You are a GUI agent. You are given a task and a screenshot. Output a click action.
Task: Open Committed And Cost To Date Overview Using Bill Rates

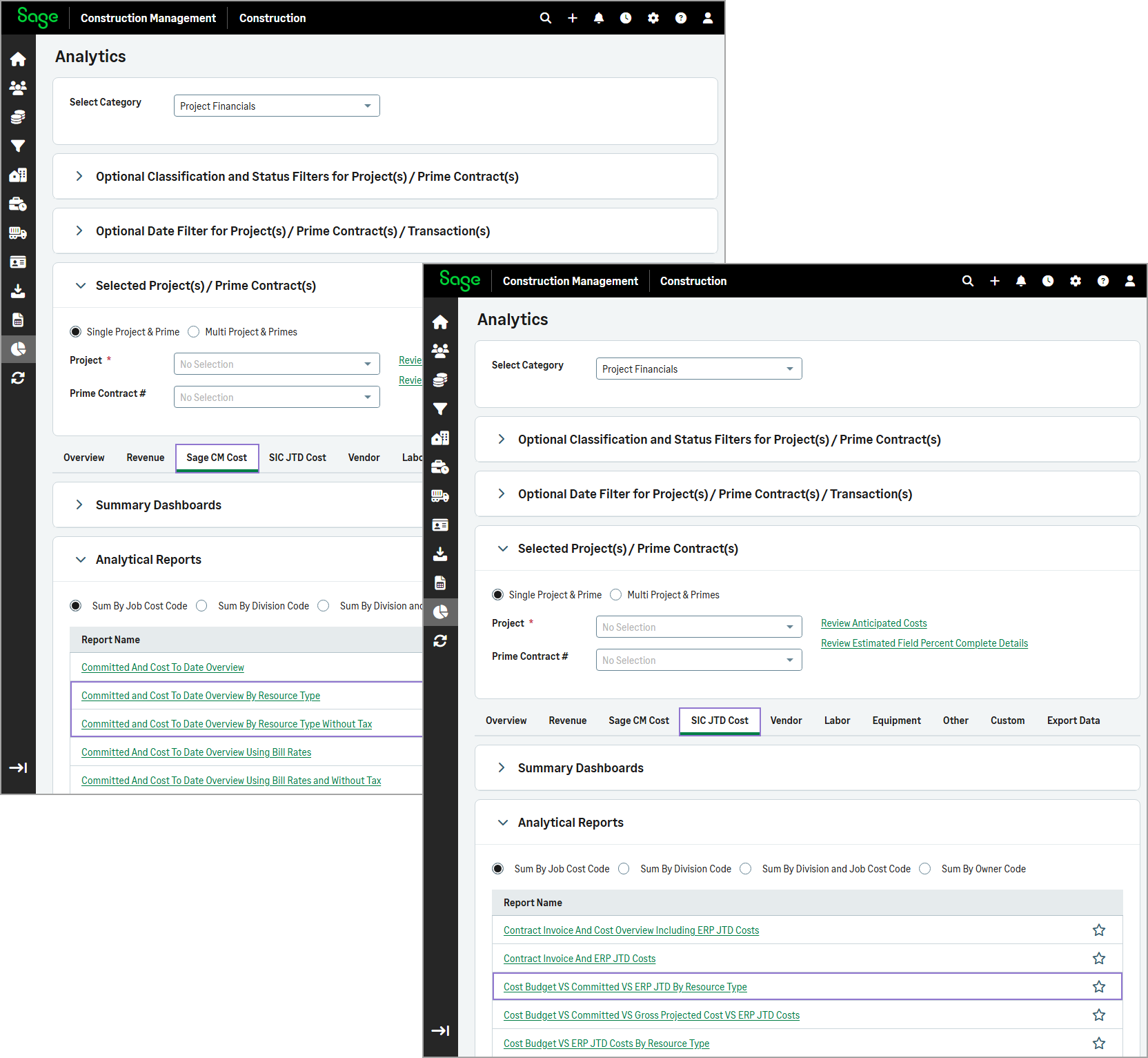click(x=196, y=752)
